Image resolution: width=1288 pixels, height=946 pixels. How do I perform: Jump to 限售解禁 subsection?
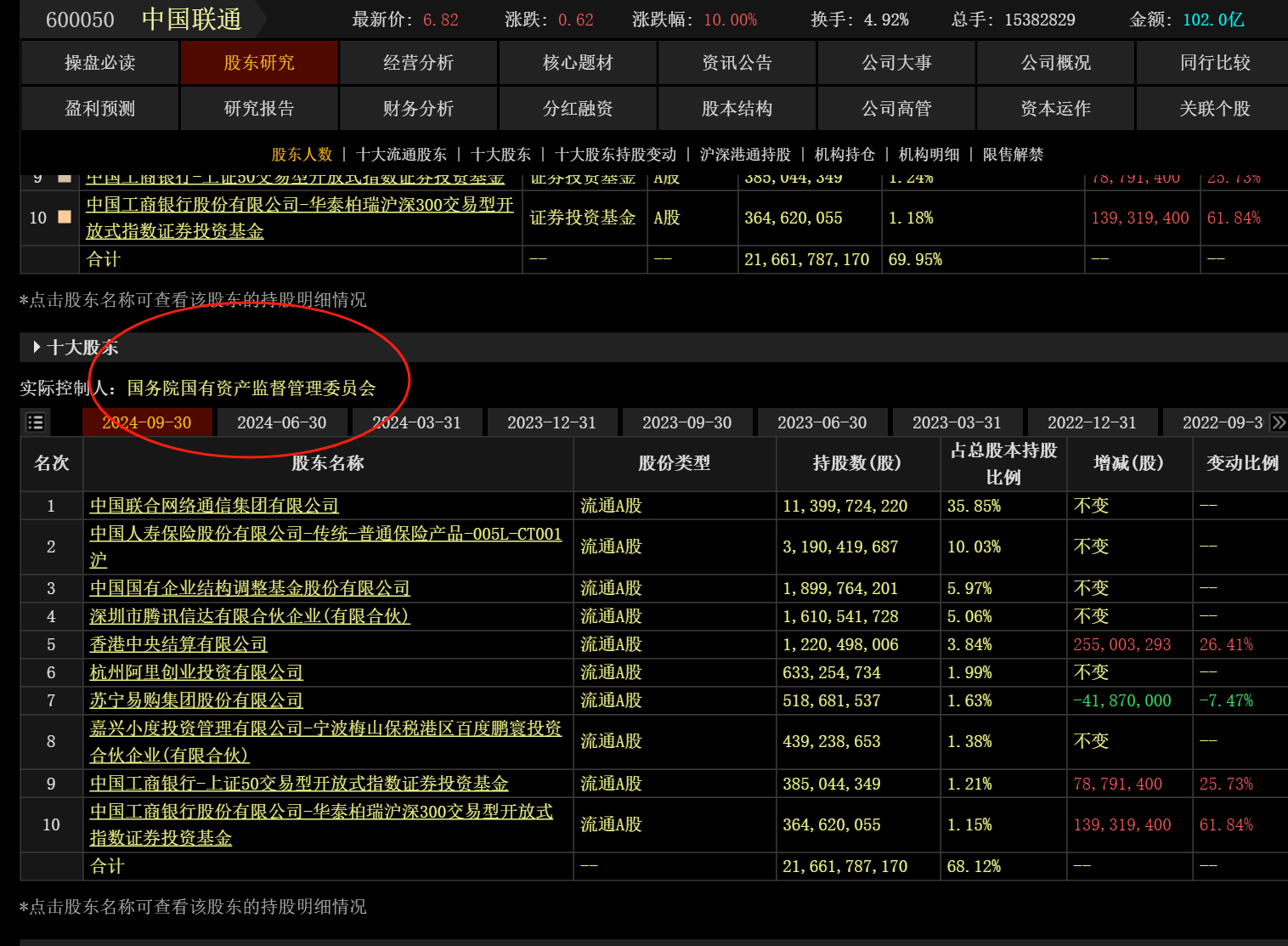pos(1013,155)
